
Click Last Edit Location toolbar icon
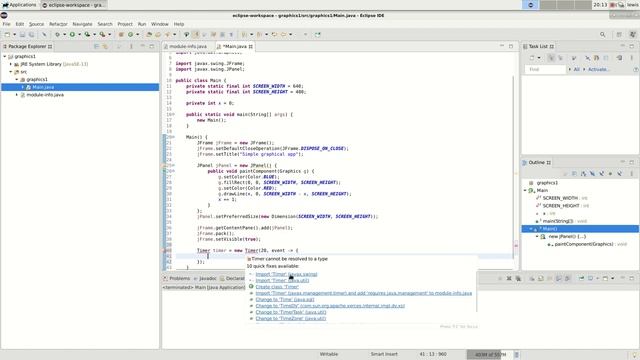(274, 35)
